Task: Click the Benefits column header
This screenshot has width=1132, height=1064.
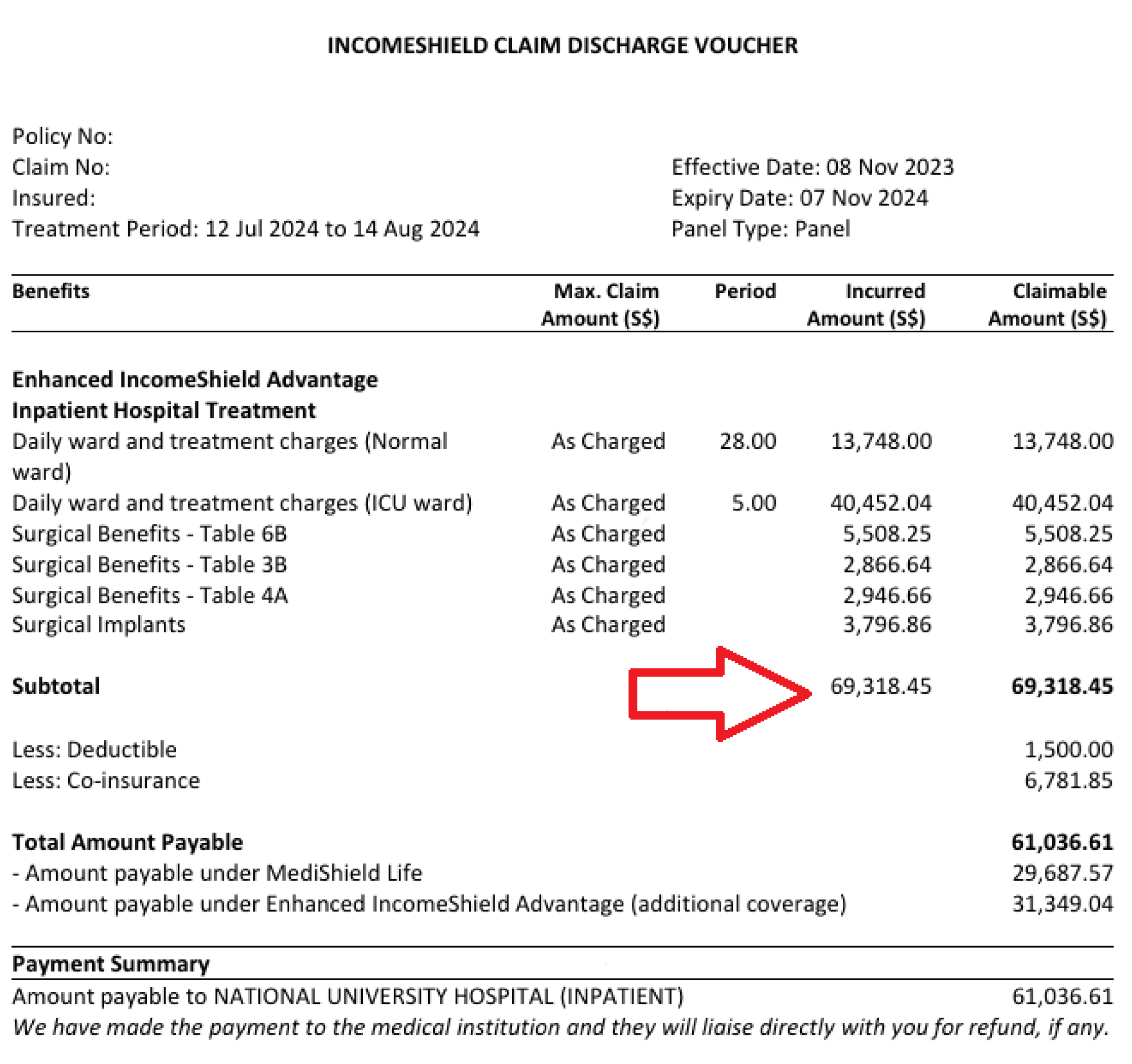Action: pos(51,291)
